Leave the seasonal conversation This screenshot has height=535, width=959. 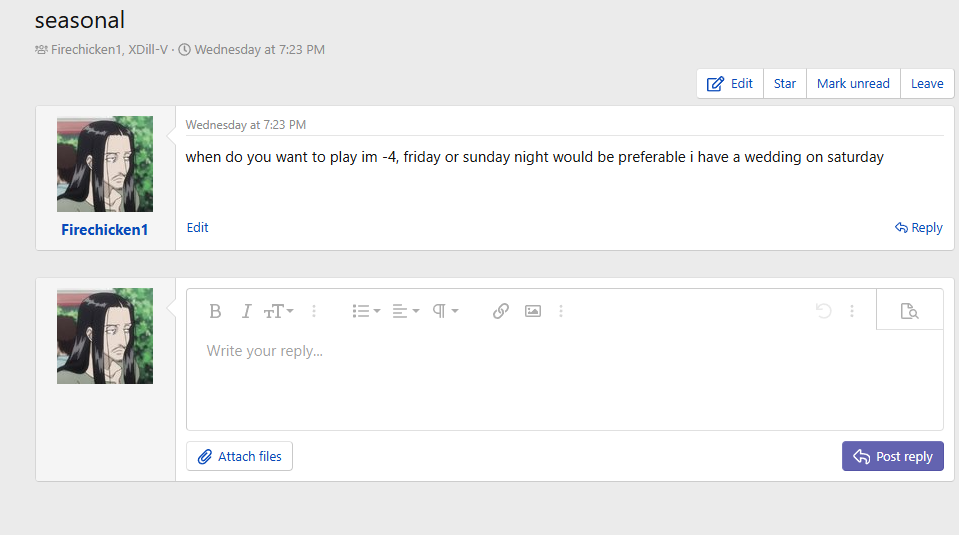(927, 84)
